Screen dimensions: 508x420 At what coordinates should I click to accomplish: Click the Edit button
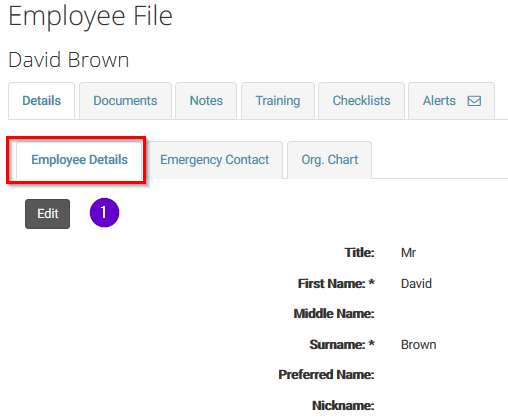pyautogui.click(x=48, y=214)
